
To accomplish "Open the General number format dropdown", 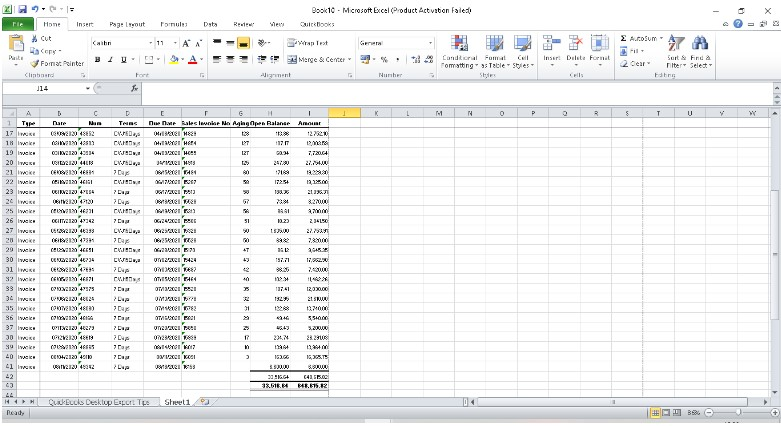I will 431,43.
